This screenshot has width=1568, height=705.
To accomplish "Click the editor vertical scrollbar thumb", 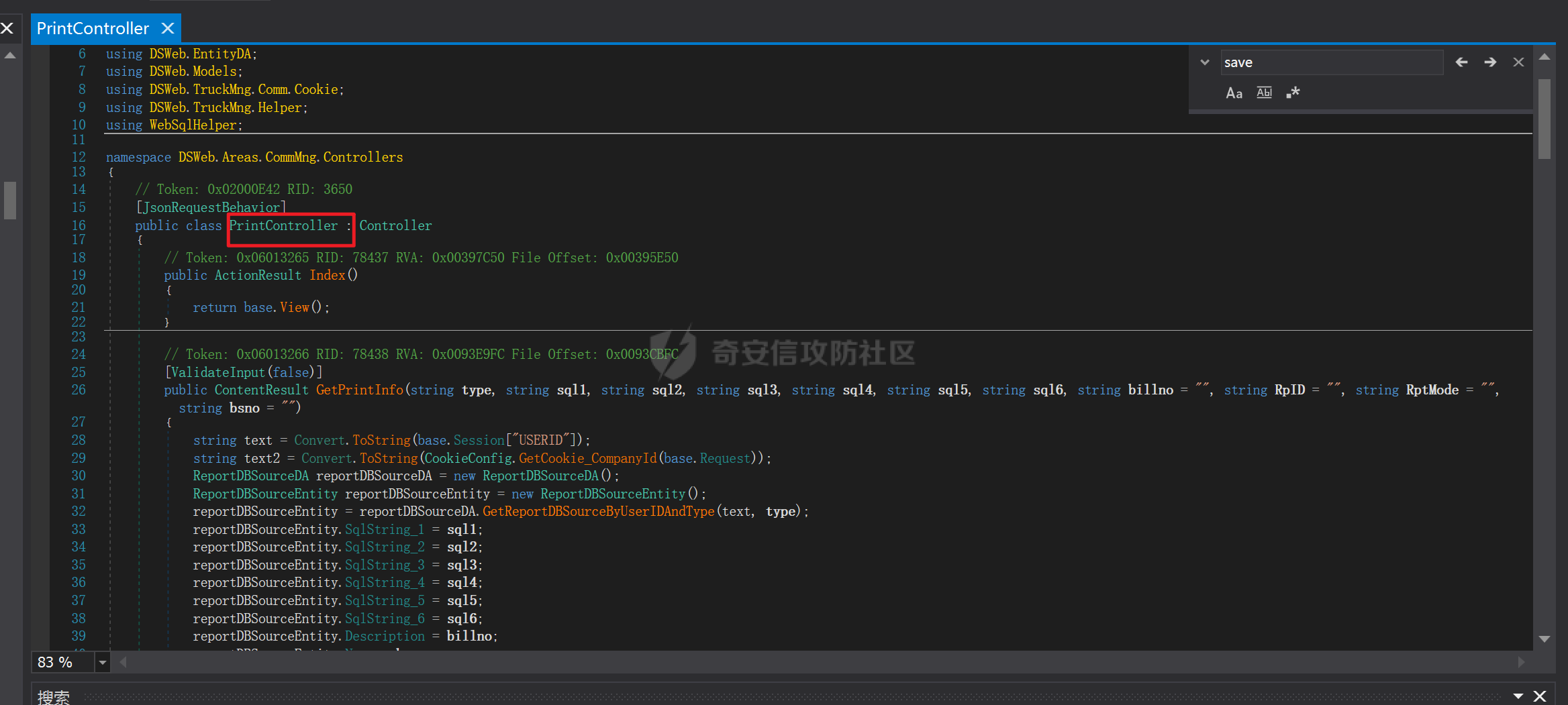I will pos(1545,119).
